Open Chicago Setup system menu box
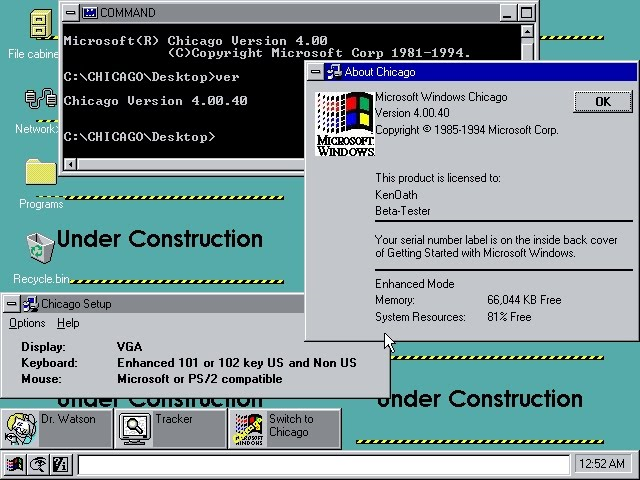This screenshot has height=480, width=640. tap(11, 304)
